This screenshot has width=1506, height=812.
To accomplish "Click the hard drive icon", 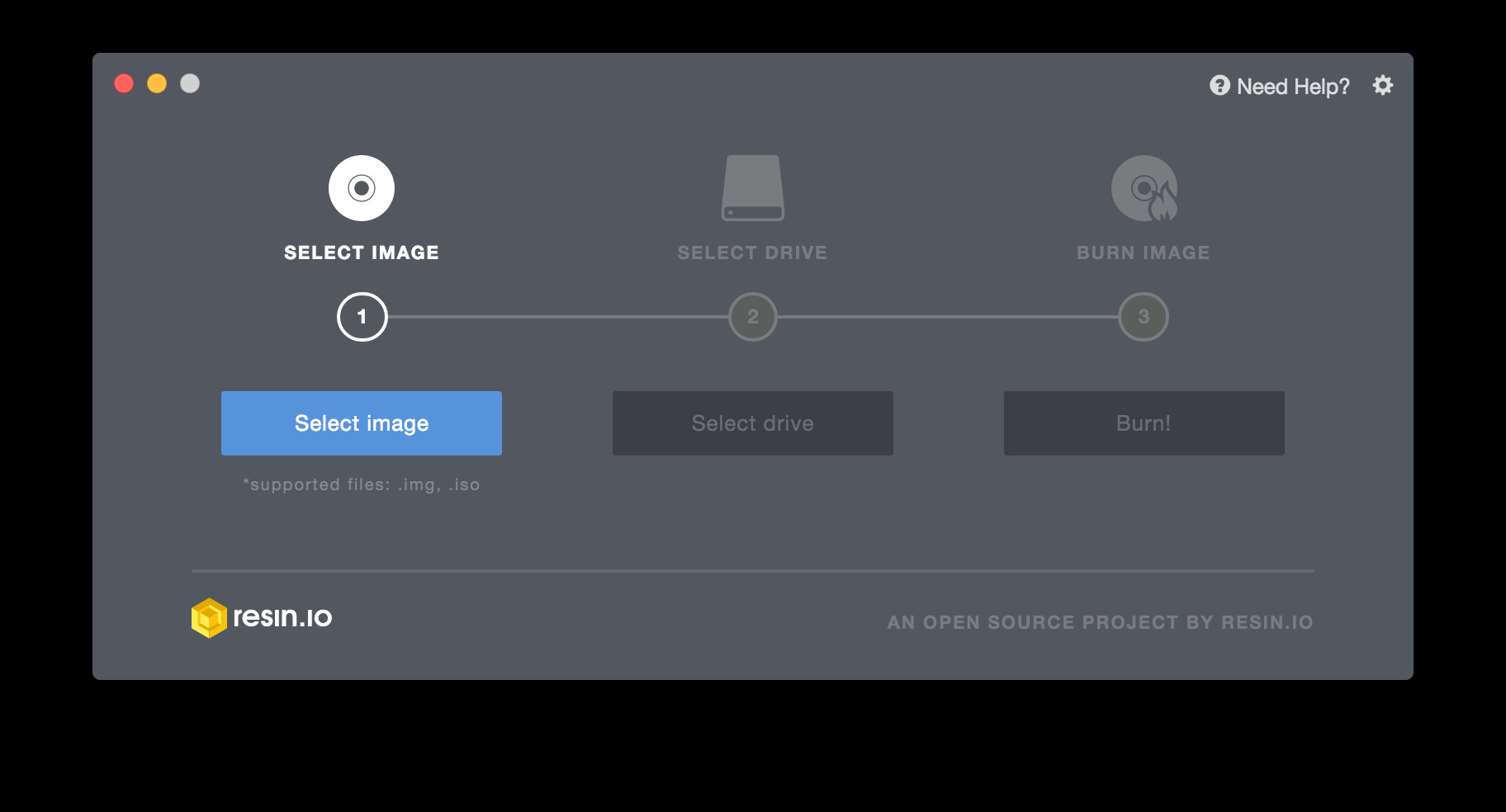I will coord(753,188).
